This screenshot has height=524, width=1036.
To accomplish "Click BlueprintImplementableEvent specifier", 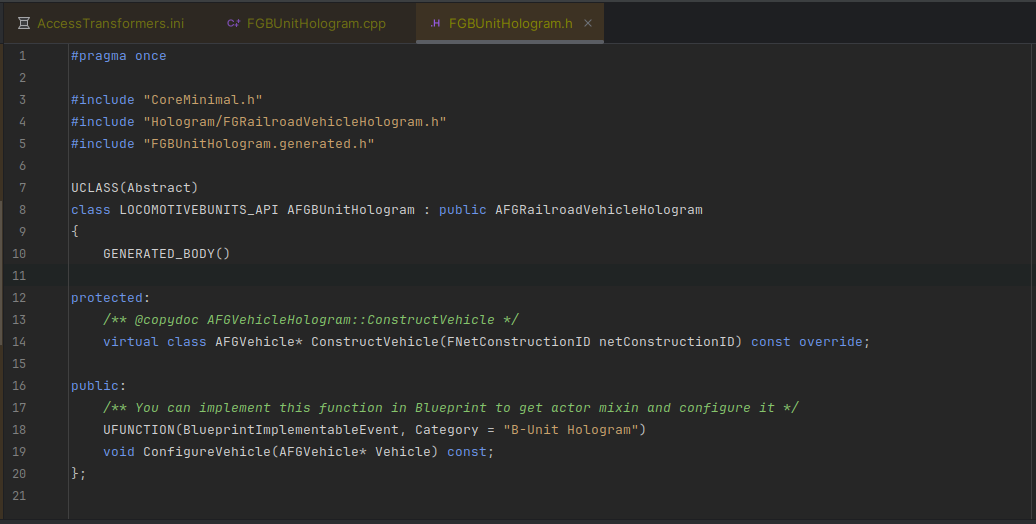I will tap(291, 430).
